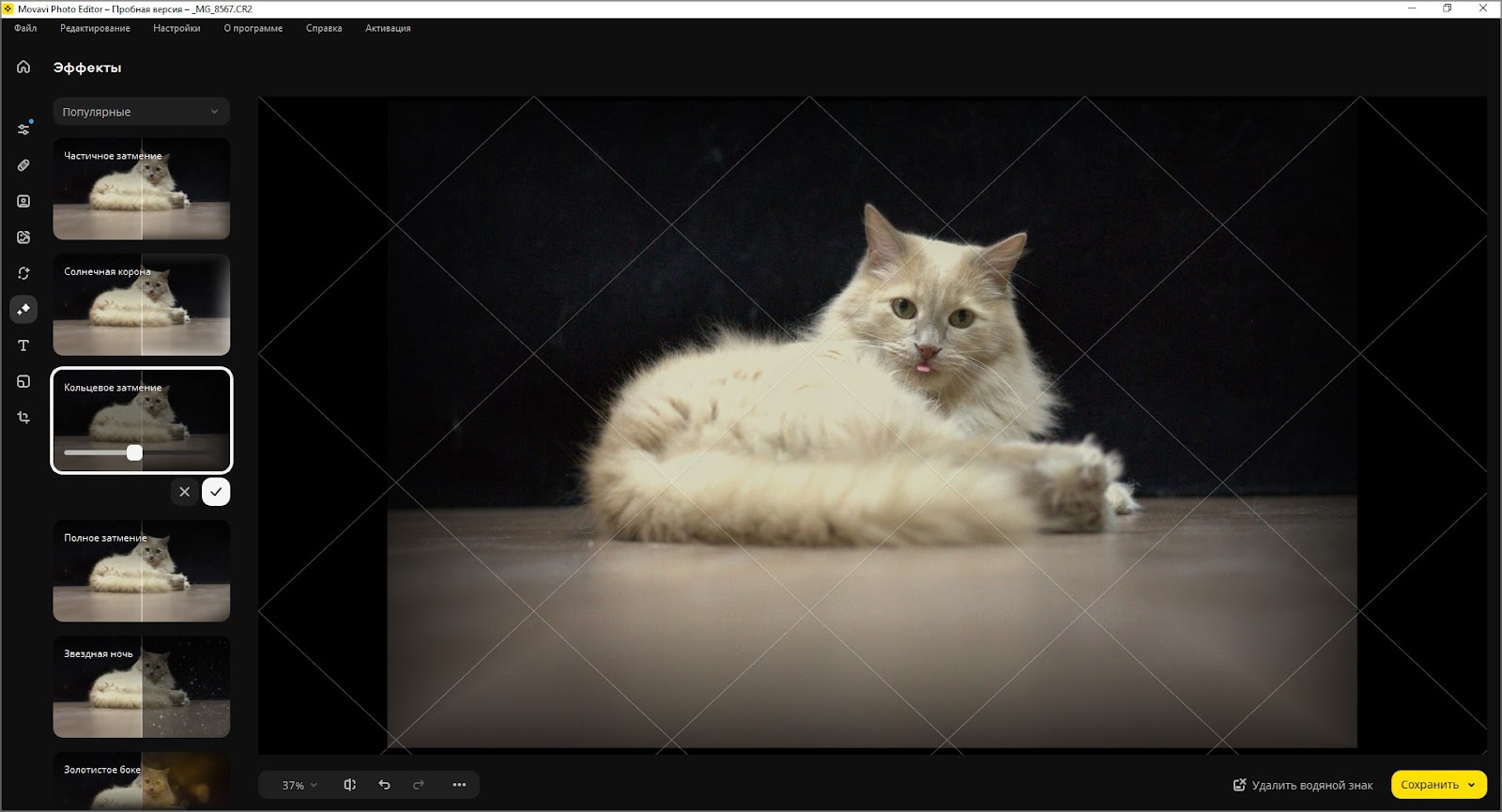Click the cat photo on canvas
The image size is (1502, 812).
coord(872,424)
